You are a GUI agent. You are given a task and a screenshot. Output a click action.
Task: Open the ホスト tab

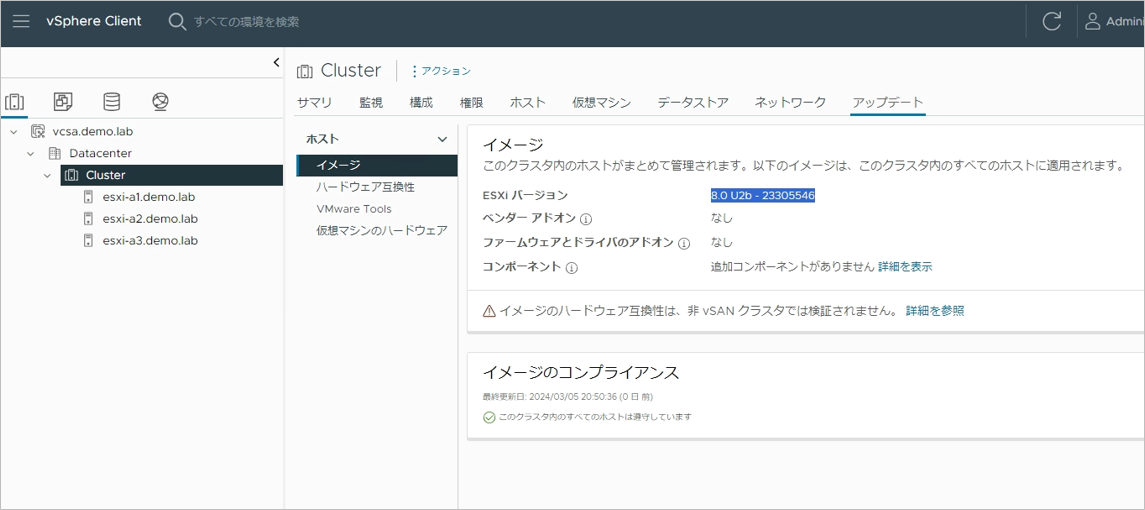[528, 102]
